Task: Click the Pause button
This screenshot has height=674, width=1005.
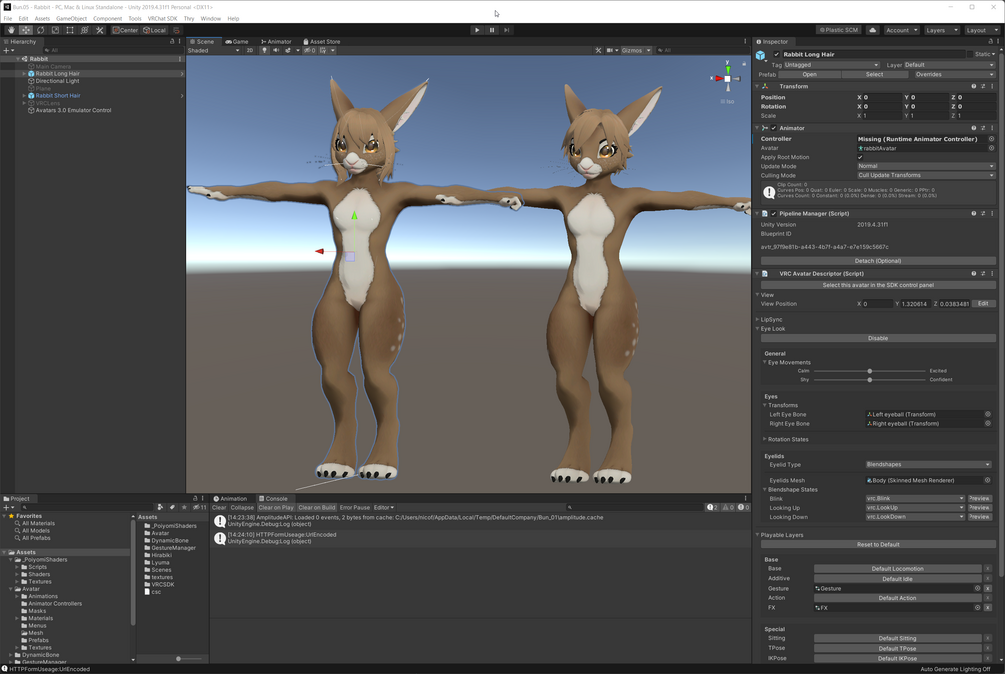Action: (x=492, y=30)
